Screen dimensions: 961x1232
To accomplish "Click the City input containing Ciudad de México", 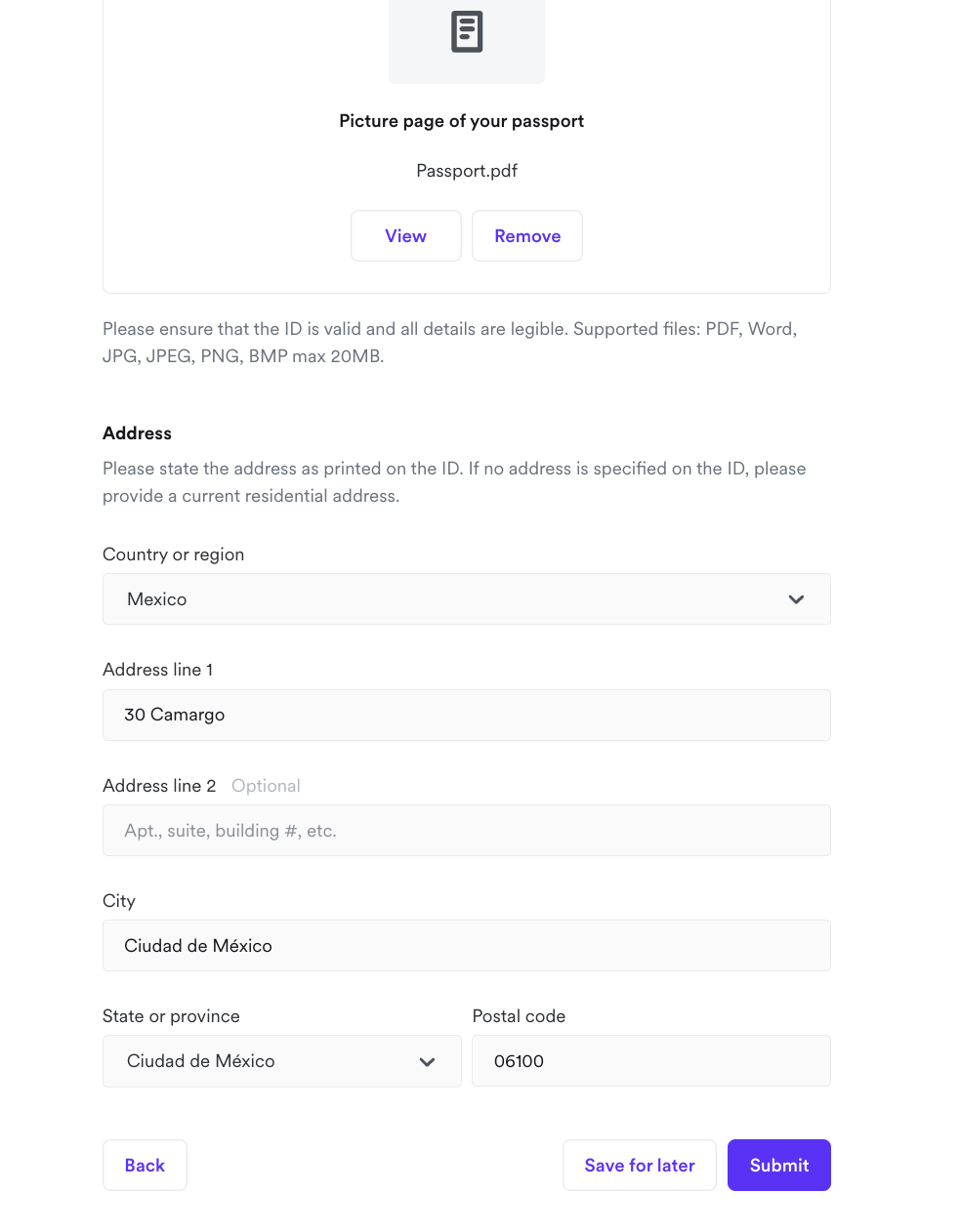I will click(467, 946).
